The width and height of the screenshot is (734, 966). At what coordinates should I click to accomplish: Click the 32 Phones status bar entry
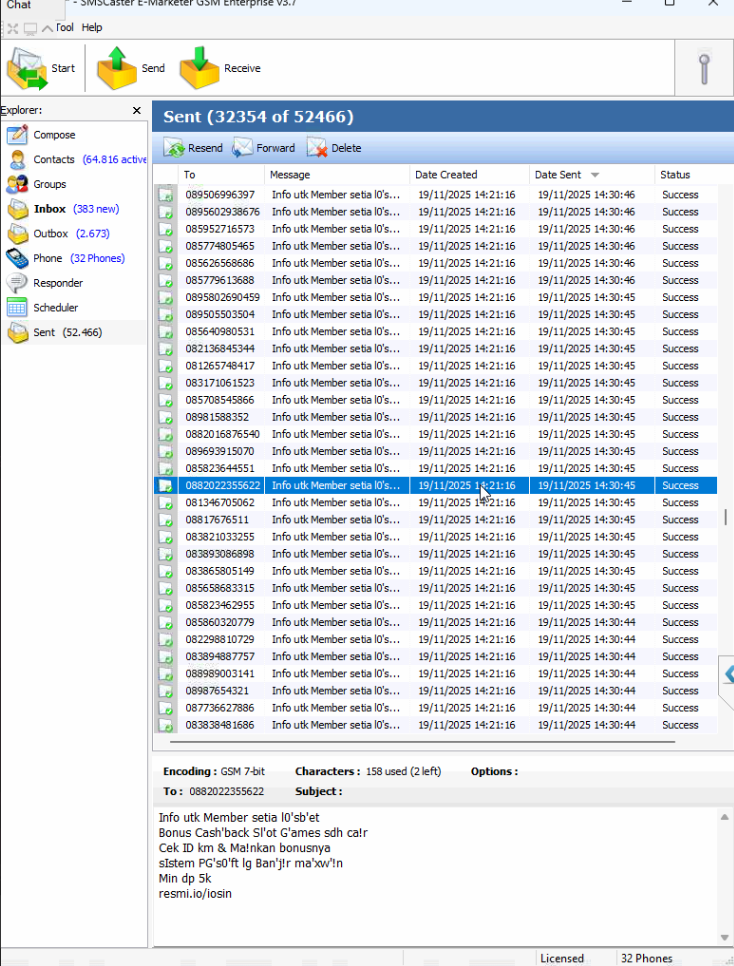click(x=646, y=958)
